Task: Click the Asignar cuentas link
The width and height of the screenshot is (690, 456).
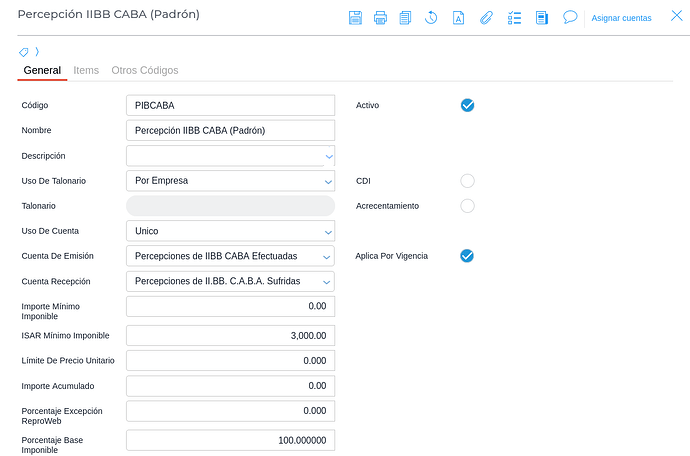Action: 621,18
